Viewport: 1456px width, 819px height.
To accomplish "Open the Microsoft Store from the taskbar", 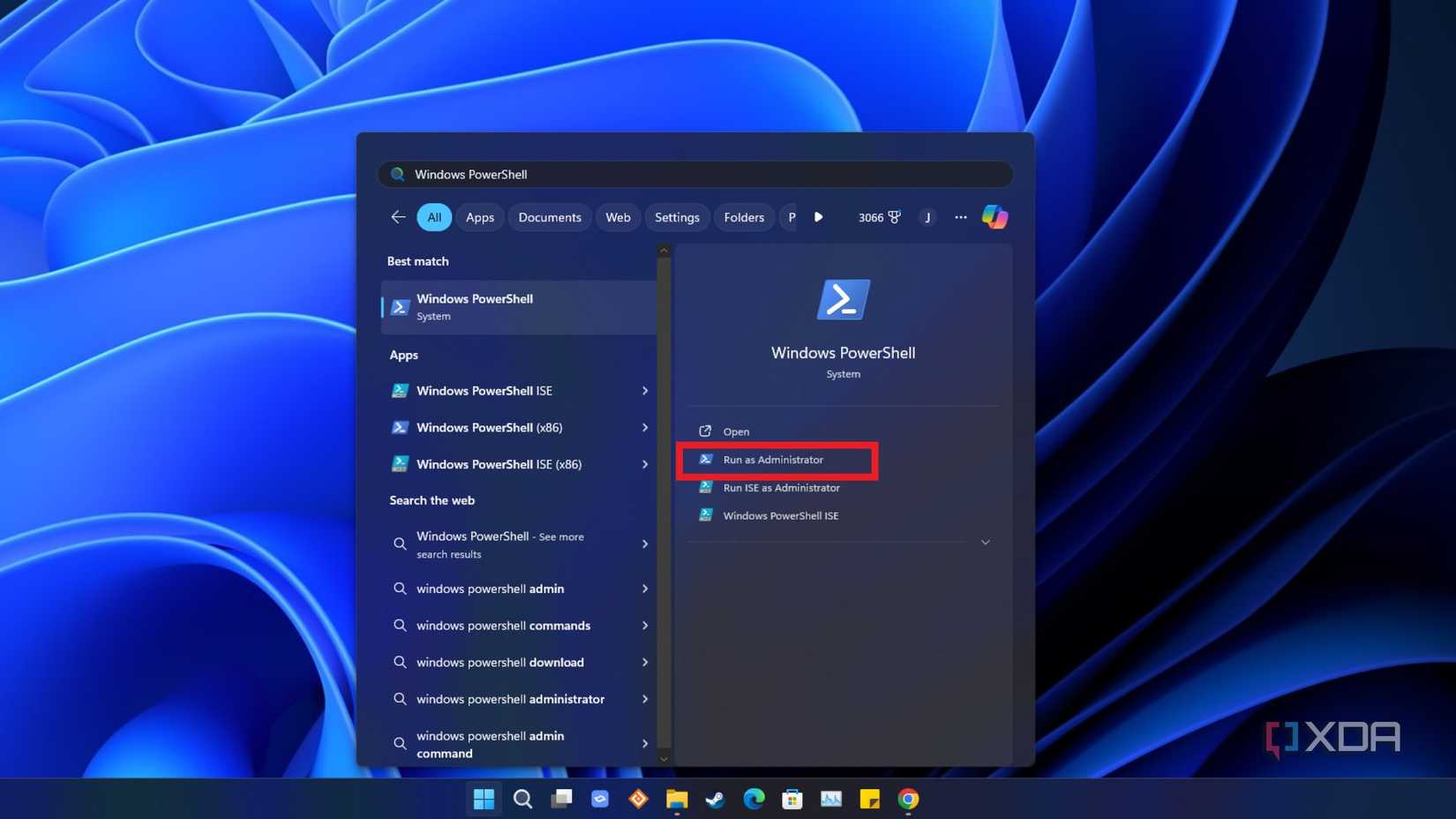I will (x=792, y=799).
